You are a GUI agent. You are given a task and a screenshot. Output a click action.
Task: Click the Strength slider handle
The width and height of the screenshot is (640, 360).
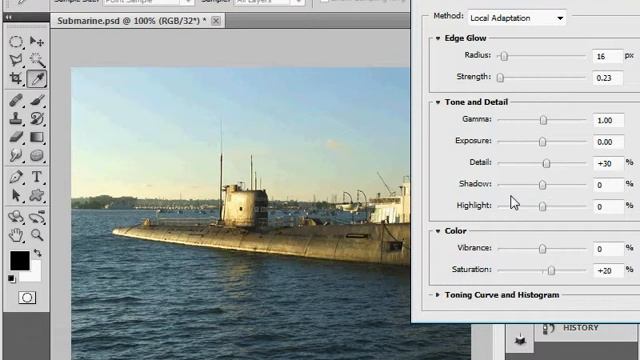pos(500,78)
